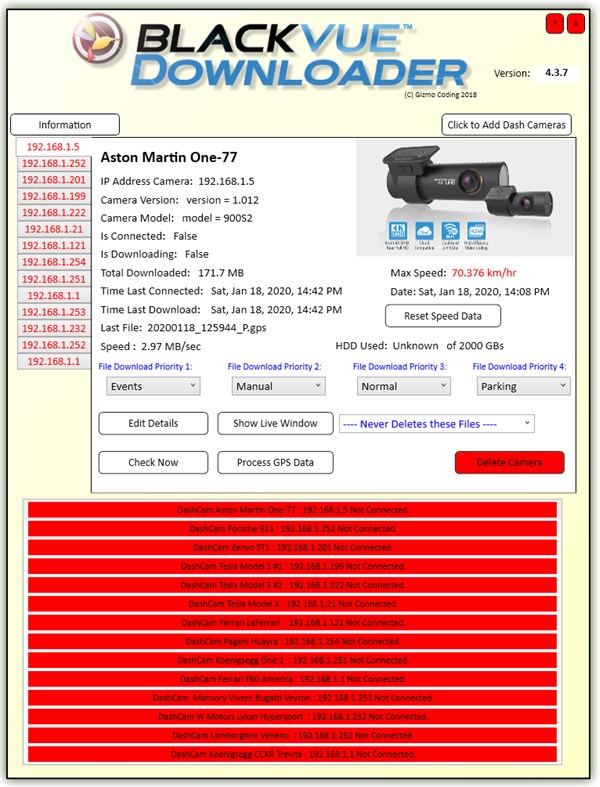Click the Speed 2.97 MB/sec text
The width and height of the screenshot is (600, 787).
coord(151,346)
